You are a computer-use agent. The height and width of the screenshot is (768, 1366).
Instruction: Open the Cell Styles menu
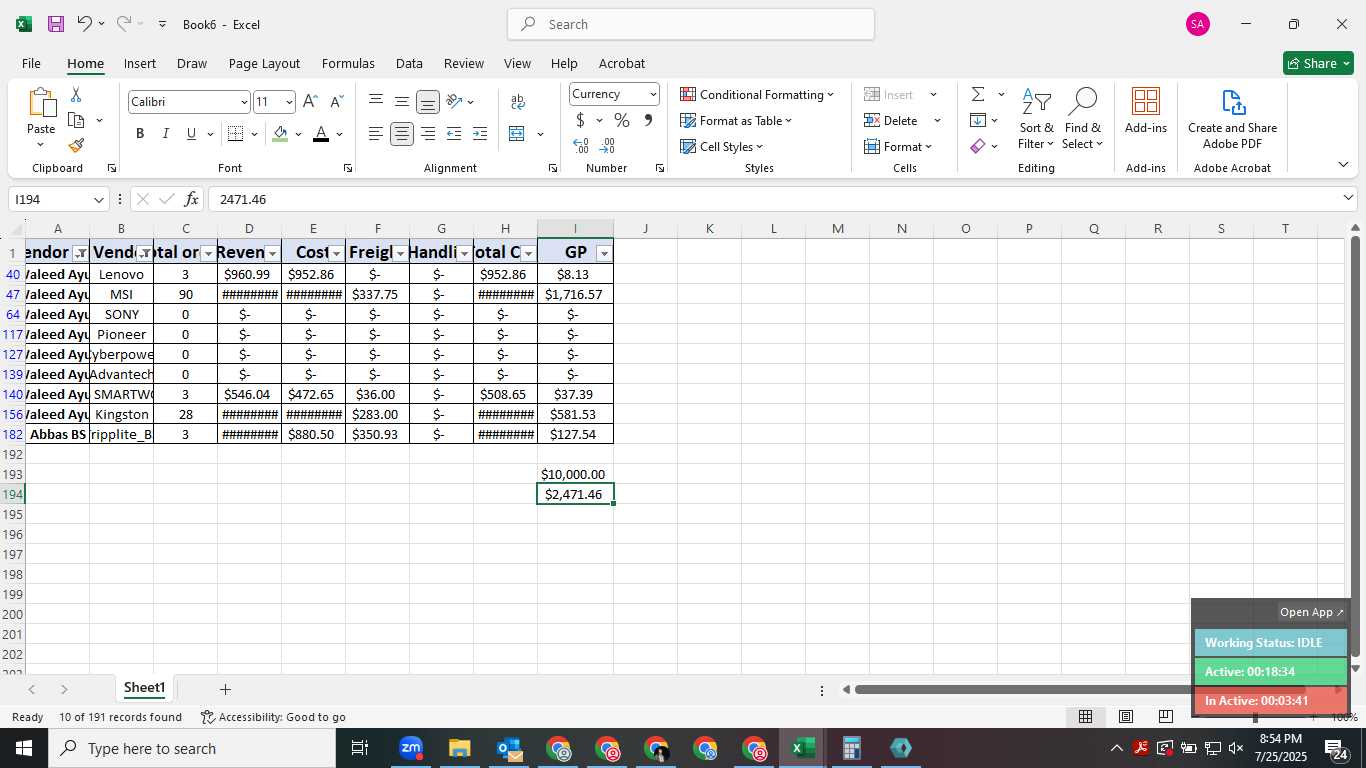click(722, 146)
